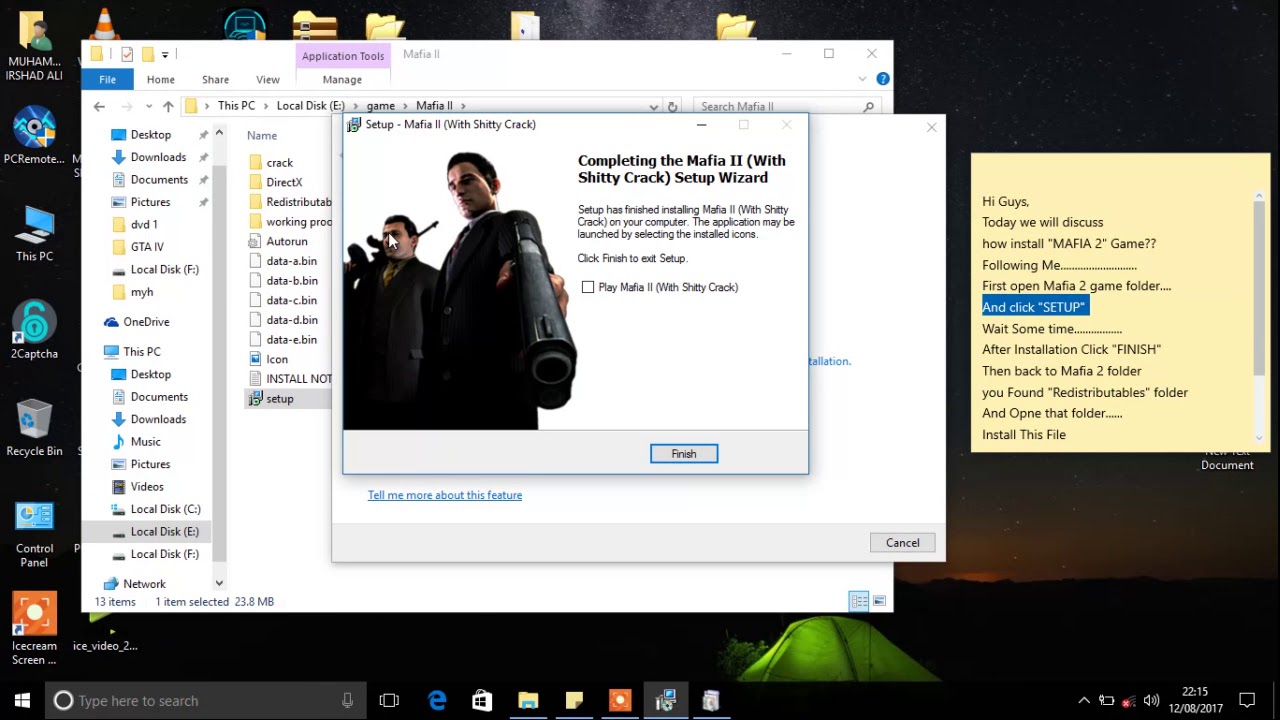Open This PC desktop icon
The image size is (1280, 720).
point(34,234)
